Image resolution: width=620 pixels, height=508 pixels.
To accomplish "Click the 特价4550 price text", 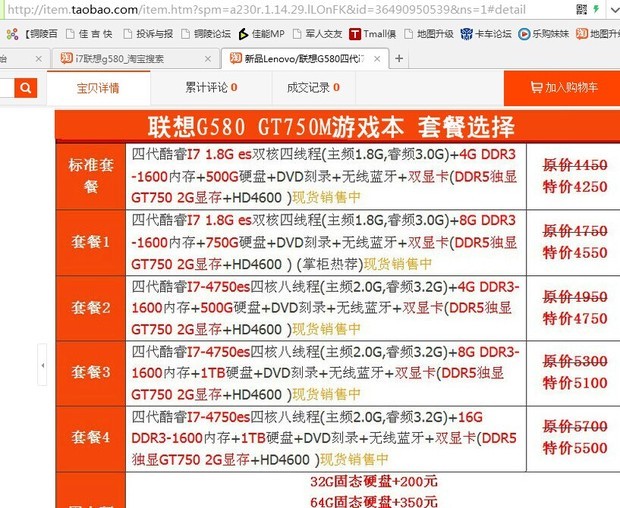I will click(575, 253).
